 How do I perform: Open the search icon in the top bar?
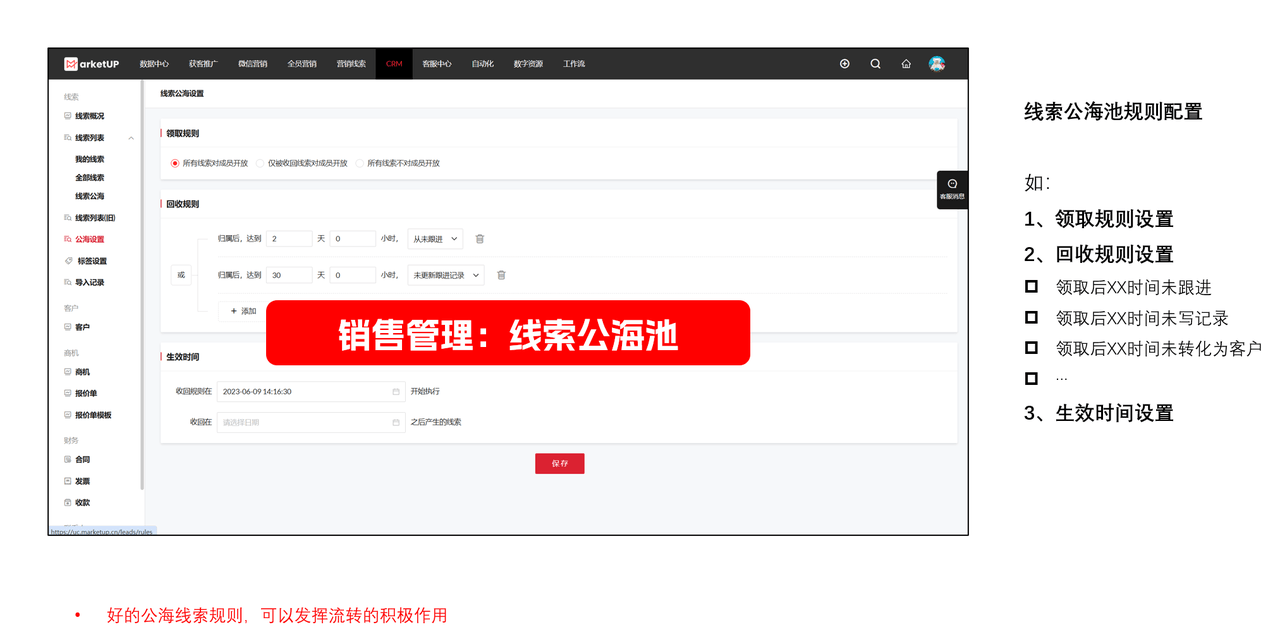875,63
